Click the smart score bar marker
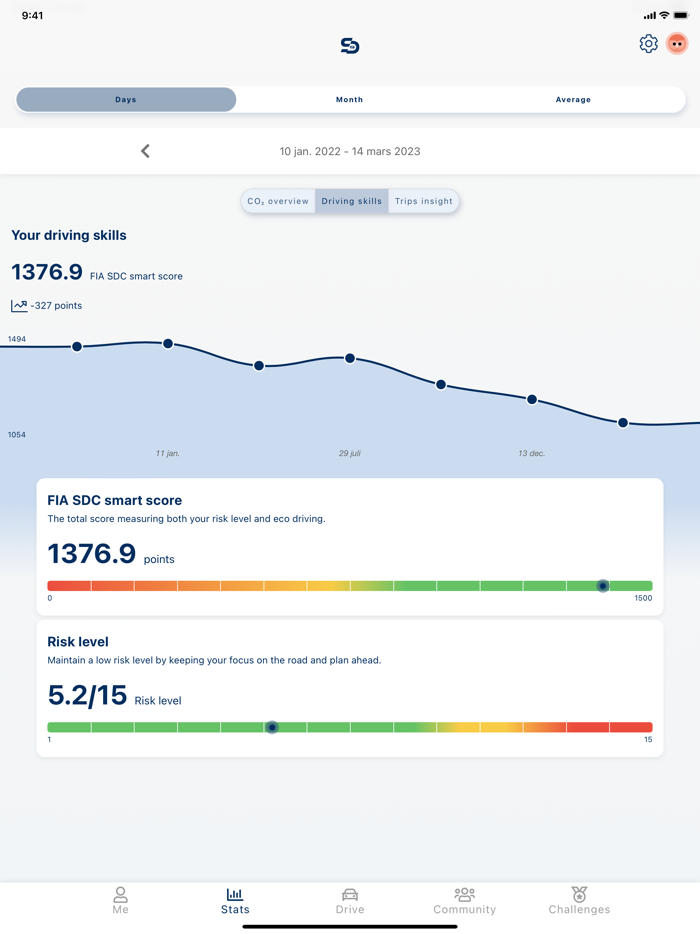This screenshot has width=700, height=934. click(x=603, y=586)
